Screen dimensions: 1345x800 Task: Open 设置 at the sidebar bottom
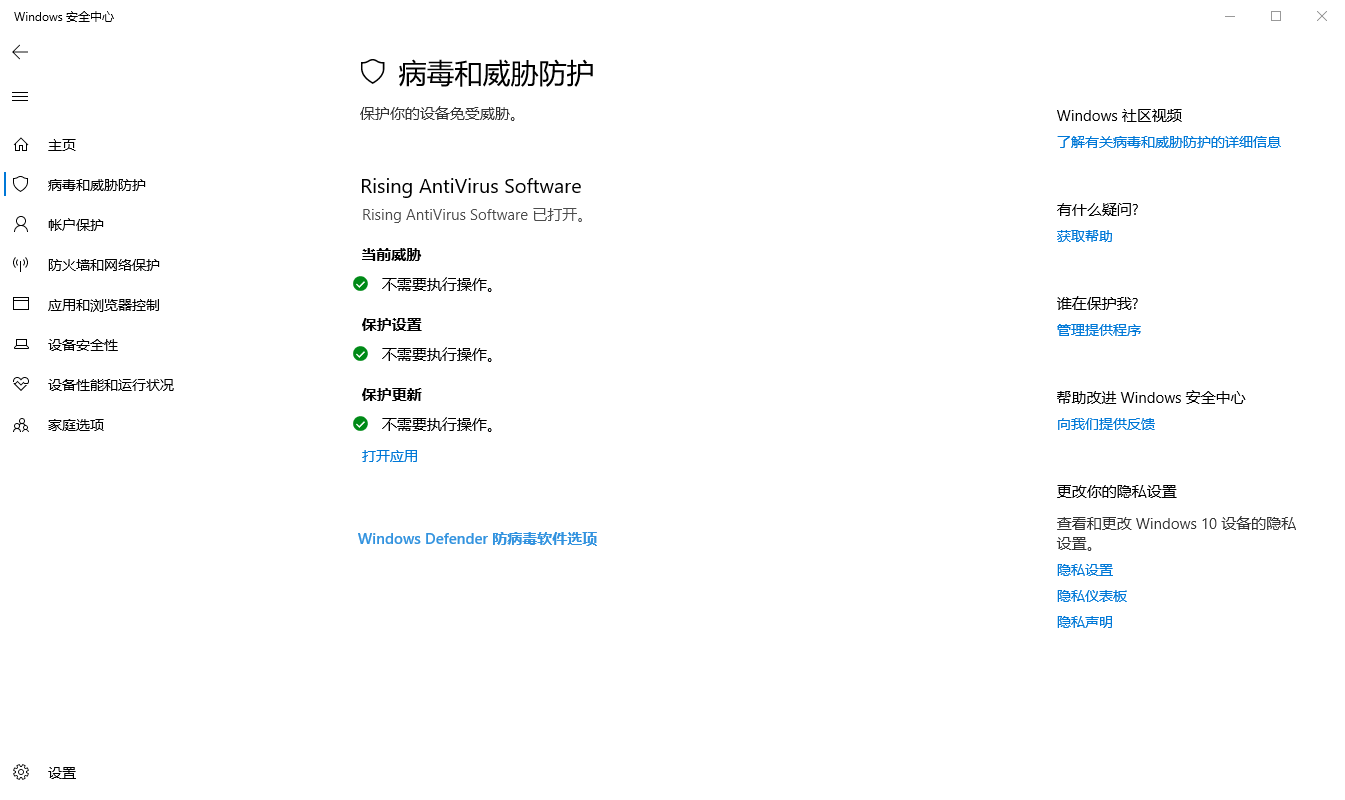[62, 773]
